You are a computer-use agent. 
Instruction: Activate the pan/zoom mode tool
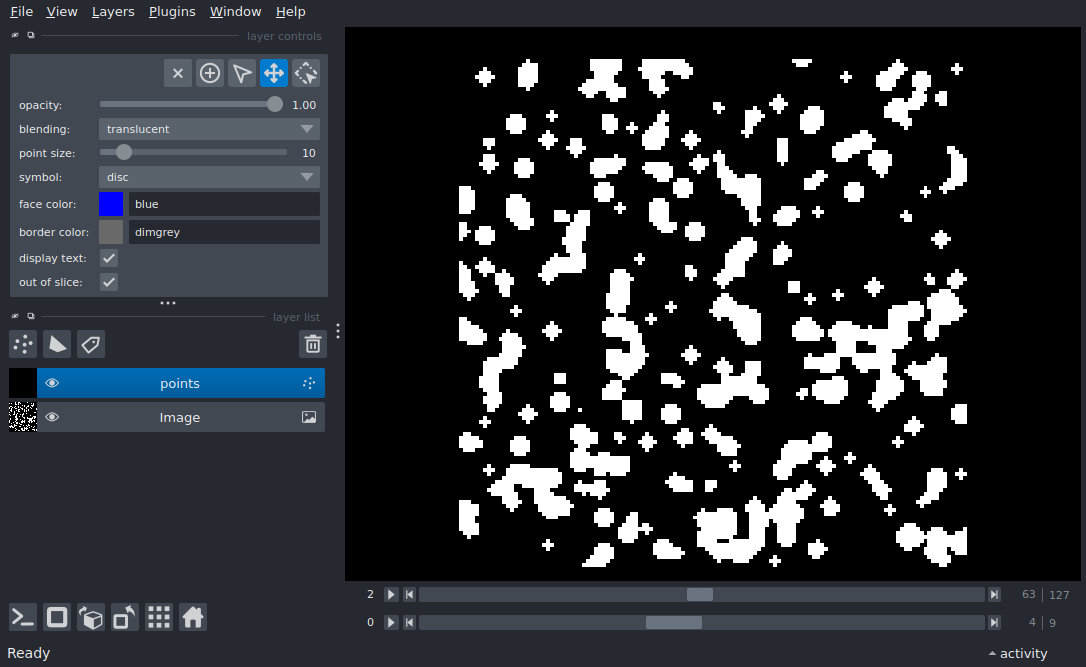coord(274,73)
